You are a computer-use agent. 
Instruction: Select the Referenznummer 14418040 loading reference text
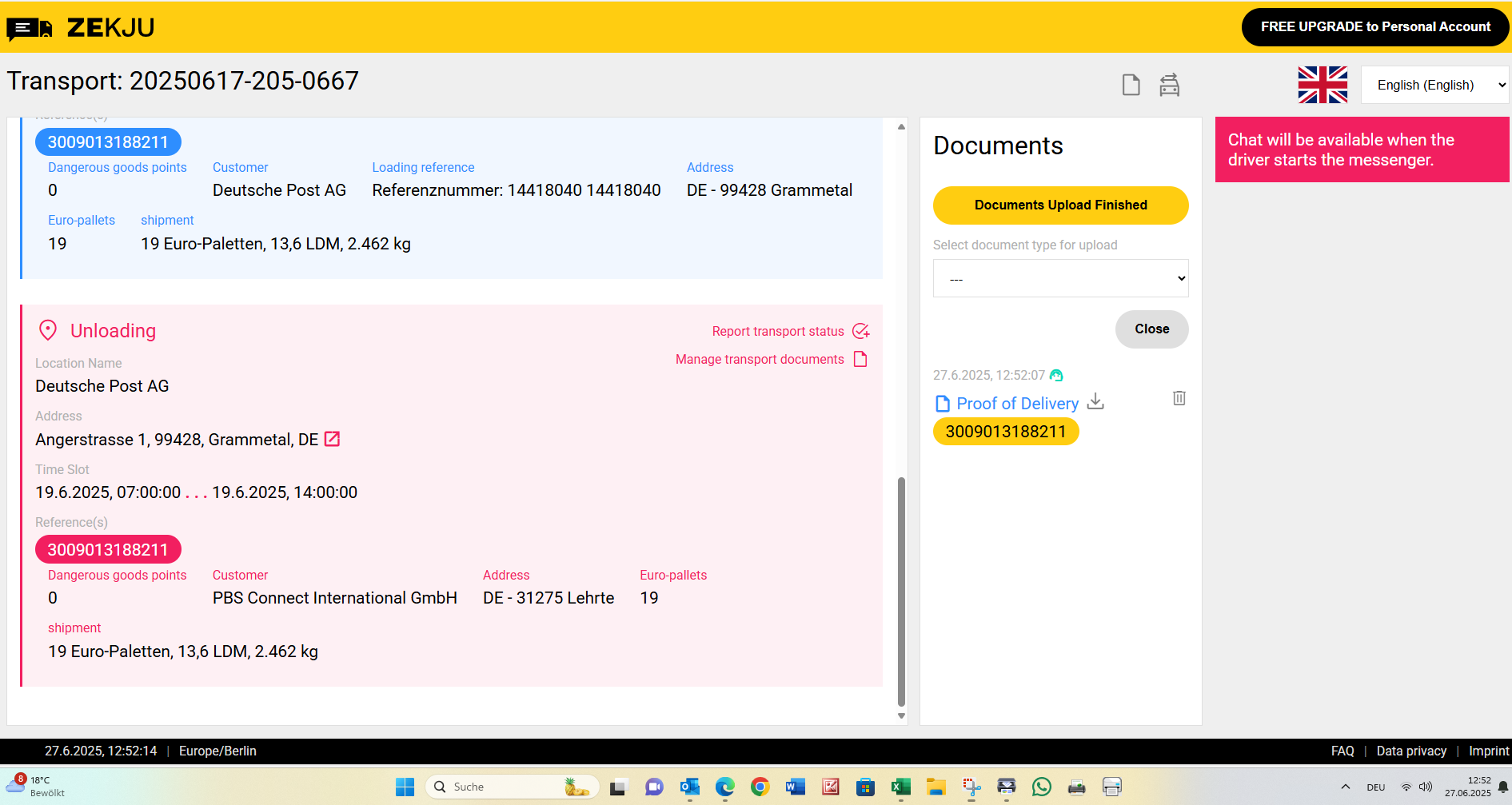[x=517, y=190]
